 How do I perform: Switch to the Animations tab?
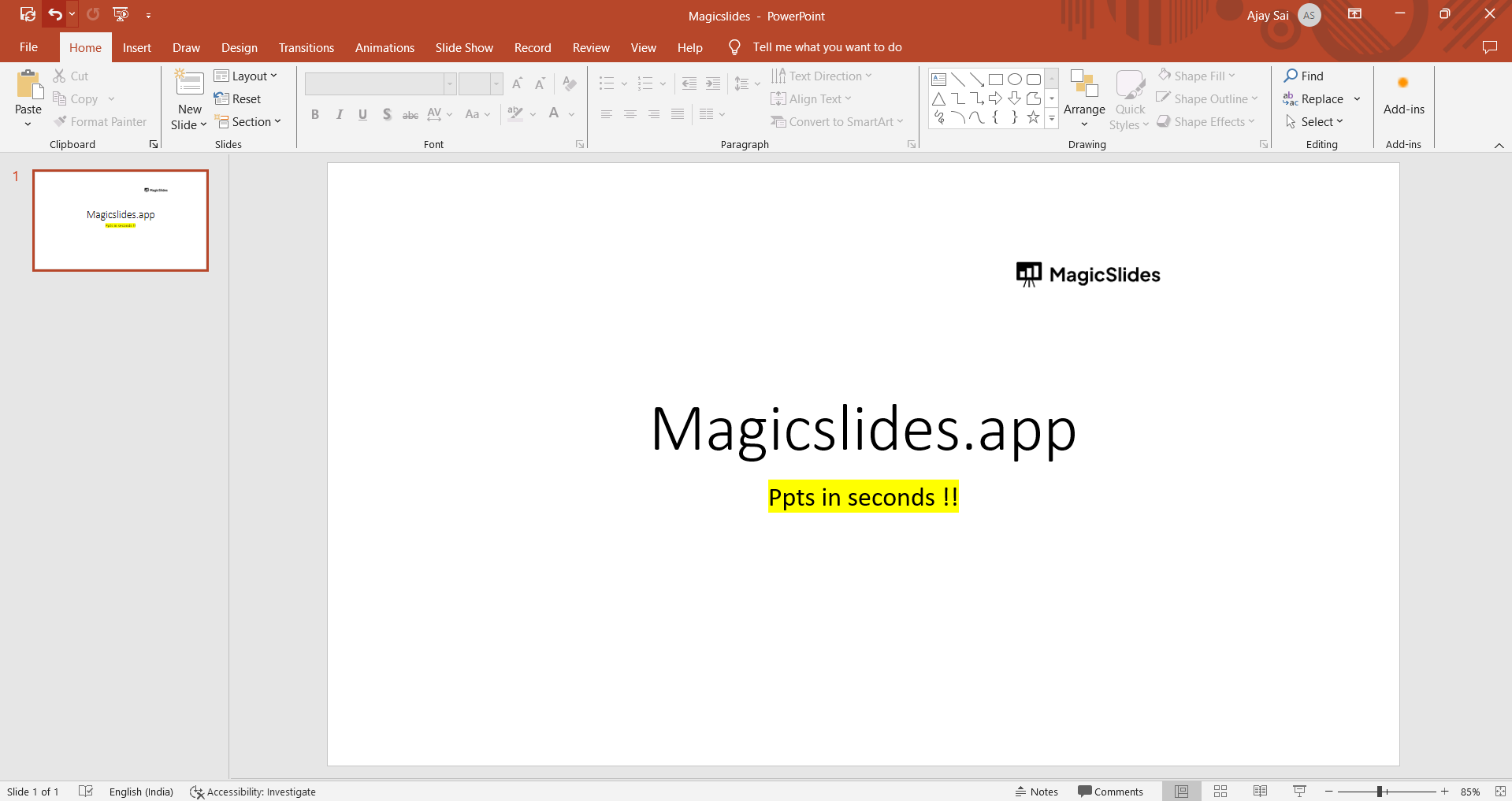pyautogui.click(x=385, y=47)
